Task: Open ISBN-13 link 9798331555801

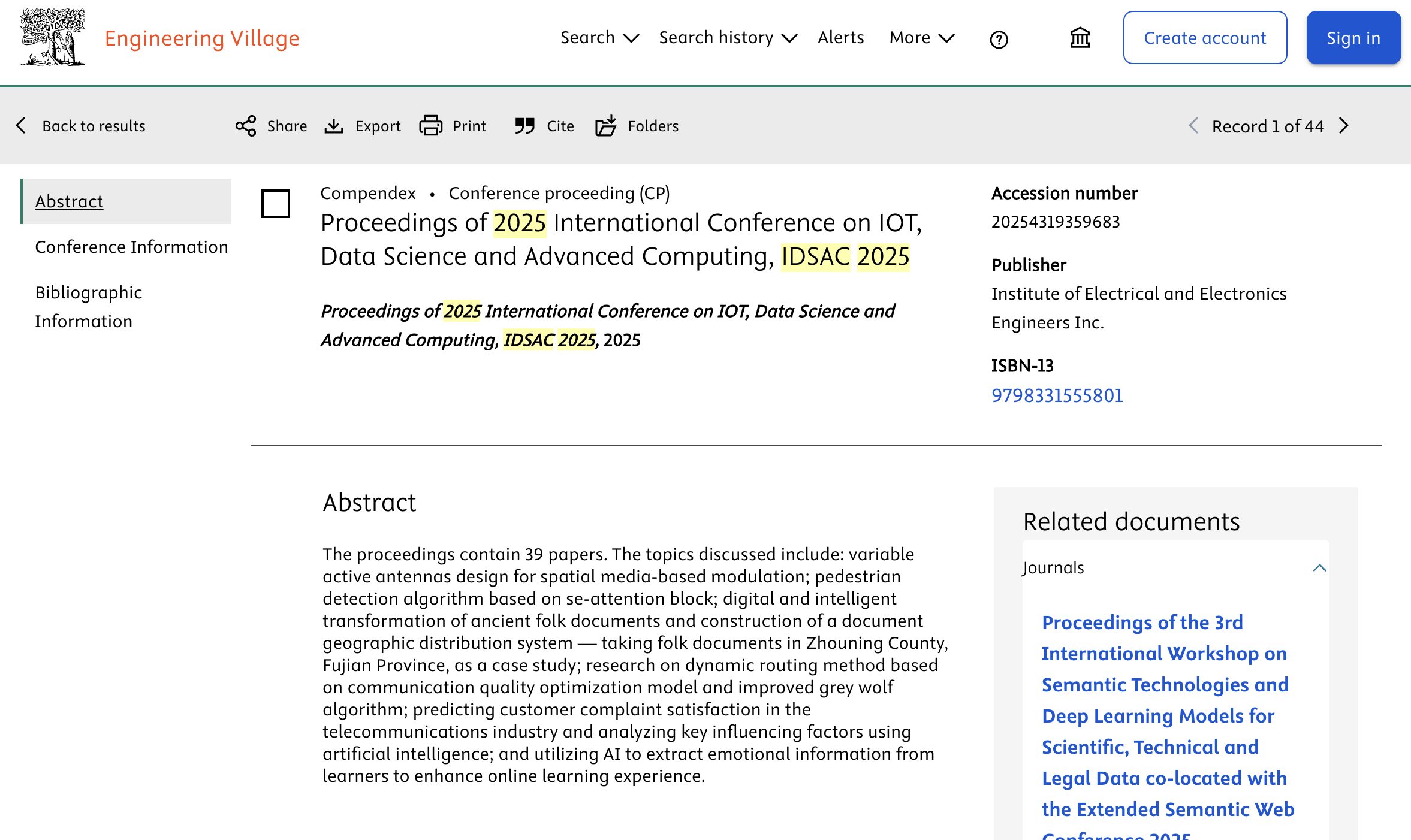Action: pos(1057,395)
